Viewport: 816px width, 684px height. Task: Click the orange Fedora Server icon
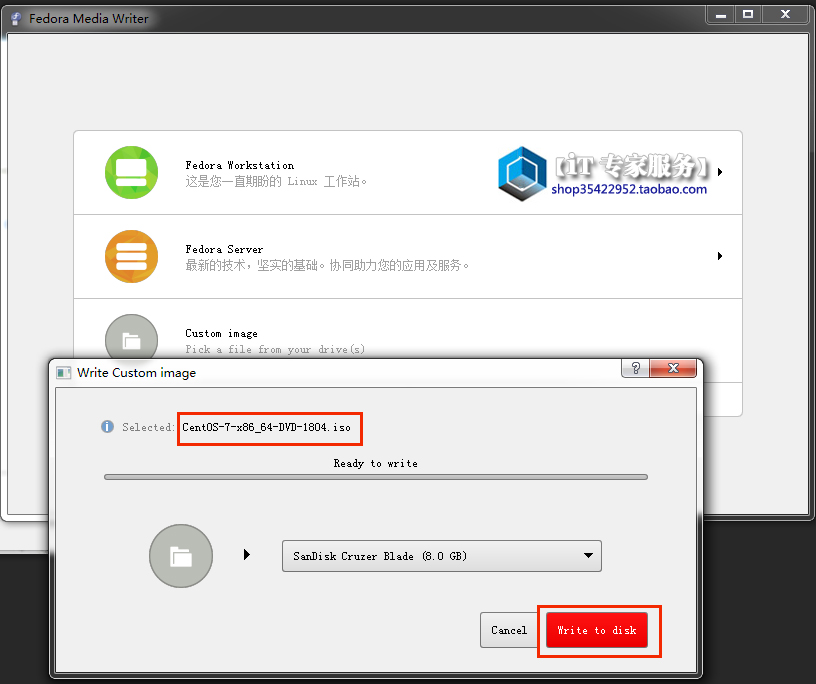click(x=131, y=256)
